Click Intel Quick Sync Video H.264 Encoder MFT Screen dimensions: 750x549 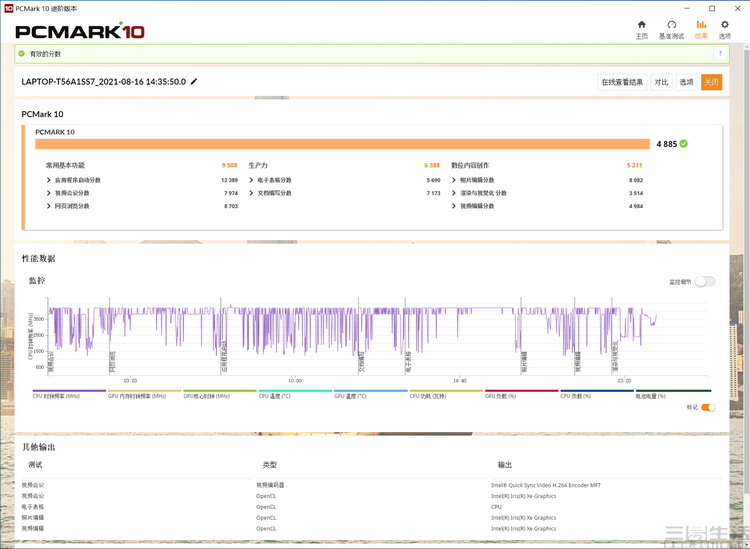546,485
